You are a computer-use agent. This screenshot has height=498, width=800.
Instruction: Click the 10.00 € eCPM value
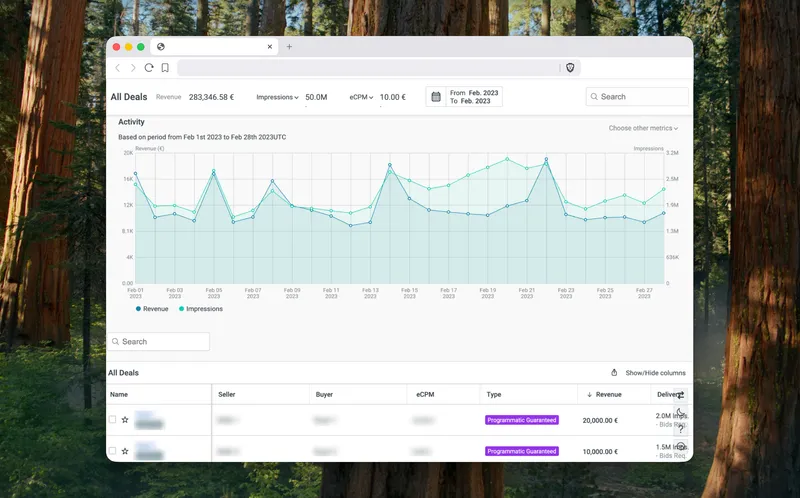pyautogui.click(x=393, y=97)
